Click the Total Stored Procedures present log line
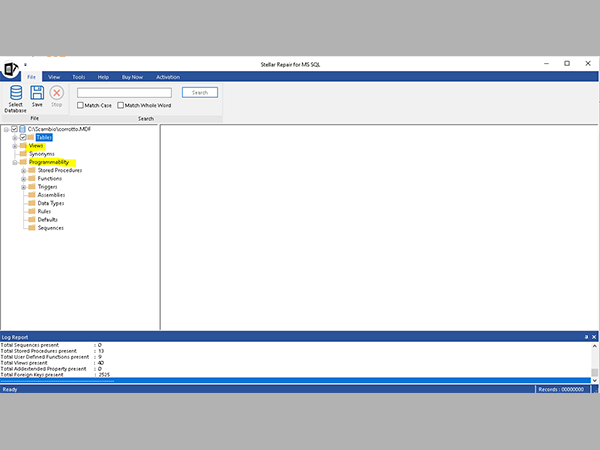 (x=52, y=351)
